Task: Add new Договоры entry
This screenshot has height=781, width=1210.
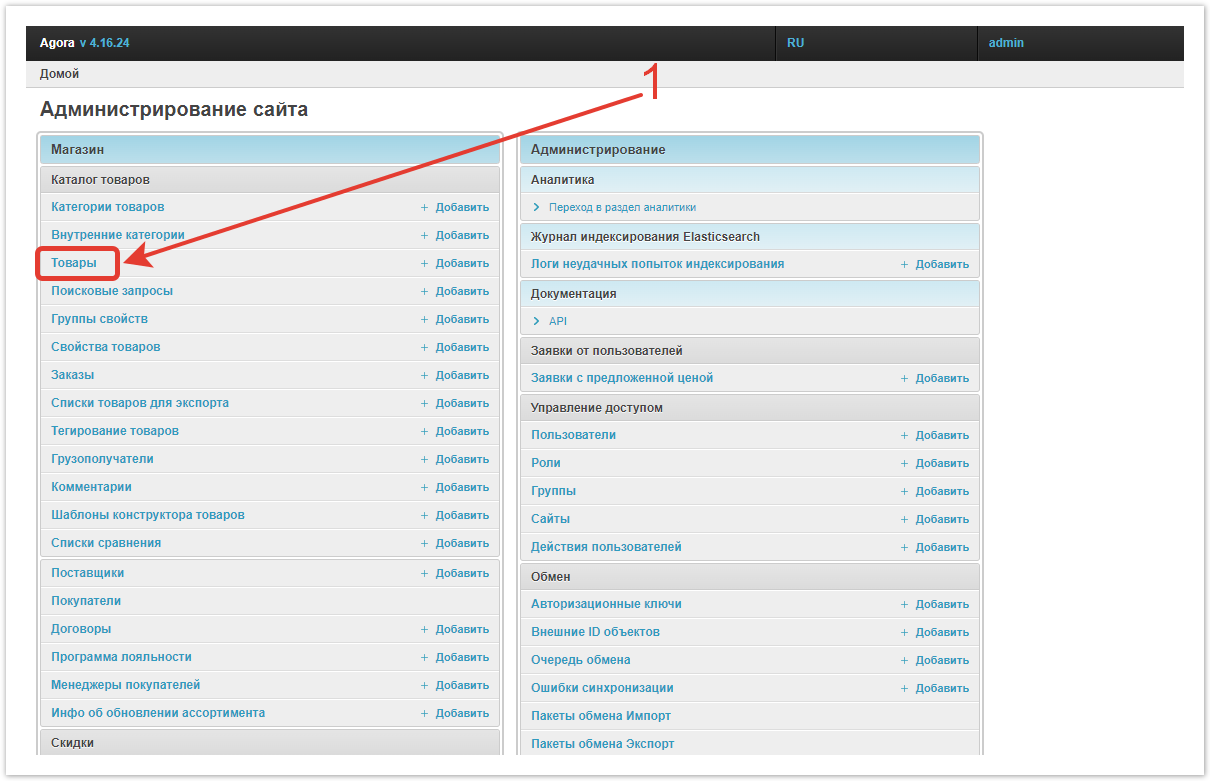Action: (461, 630)
